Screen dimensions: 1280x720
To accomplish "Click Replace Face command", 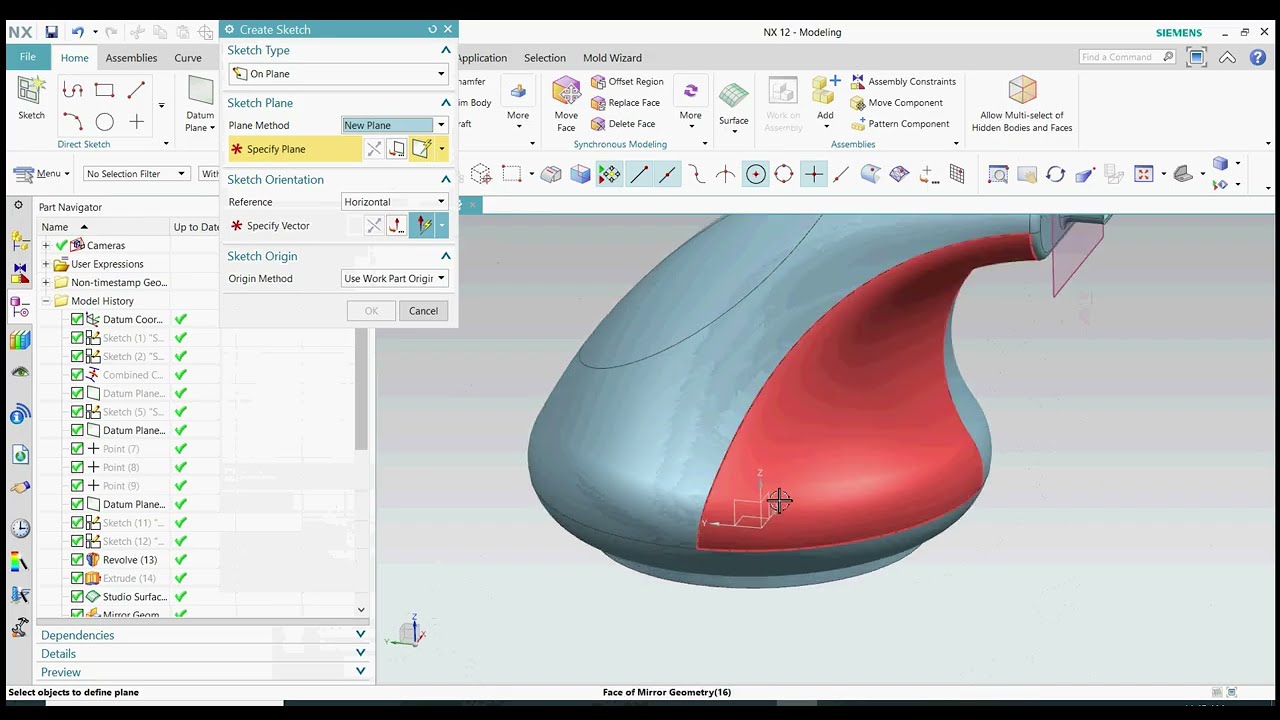I will pos(625,102).
